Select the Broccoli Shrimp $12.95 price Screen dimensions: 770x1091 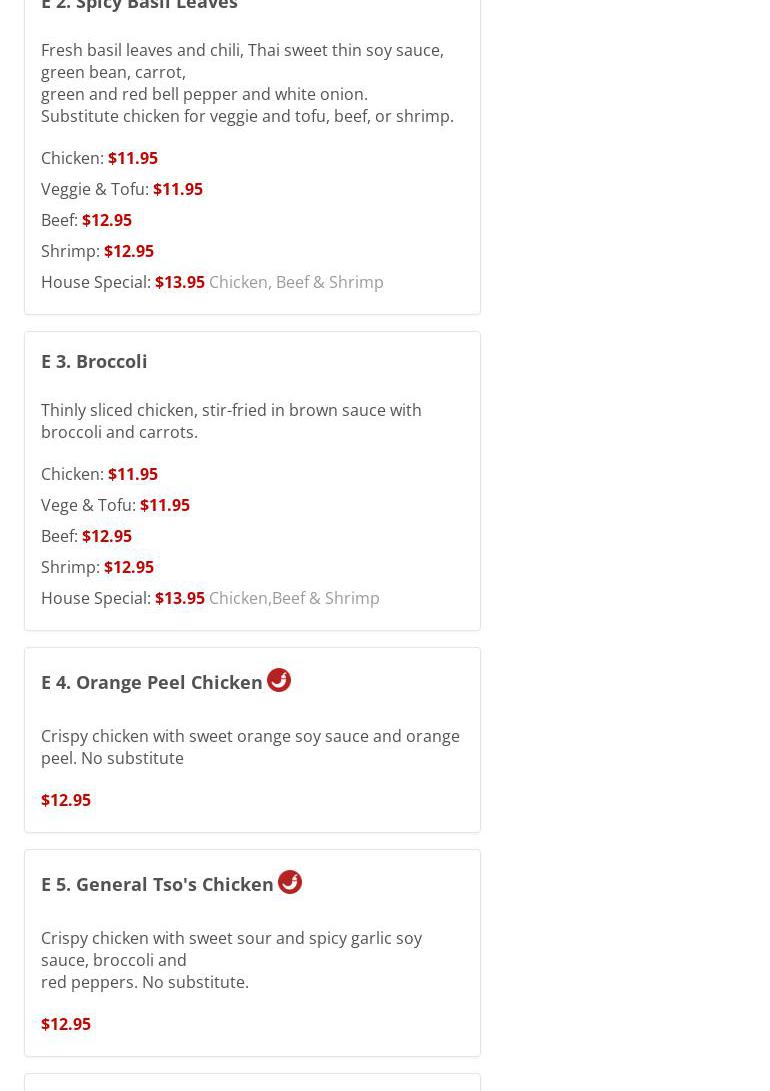click(129, 567)
